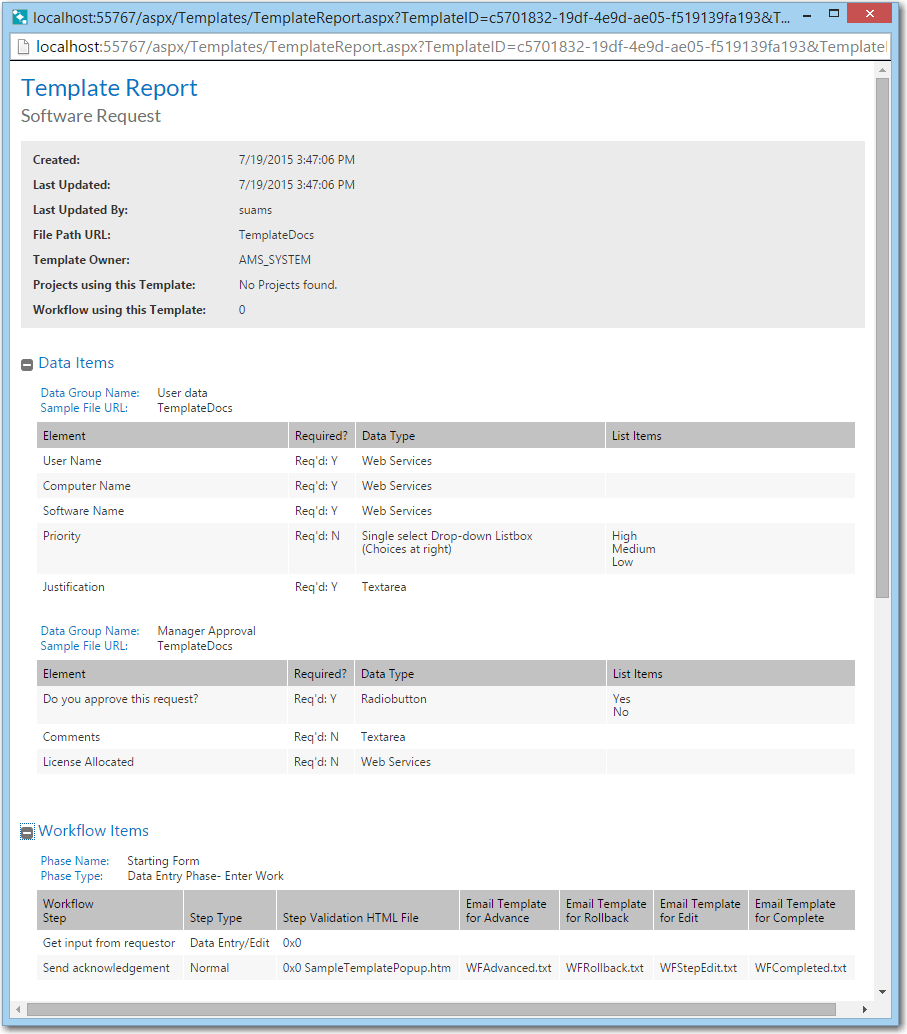Viewport: 907px width, 1034px height.
Task: Click the vertical scrollbar thumb
Action: pos(883,338)
